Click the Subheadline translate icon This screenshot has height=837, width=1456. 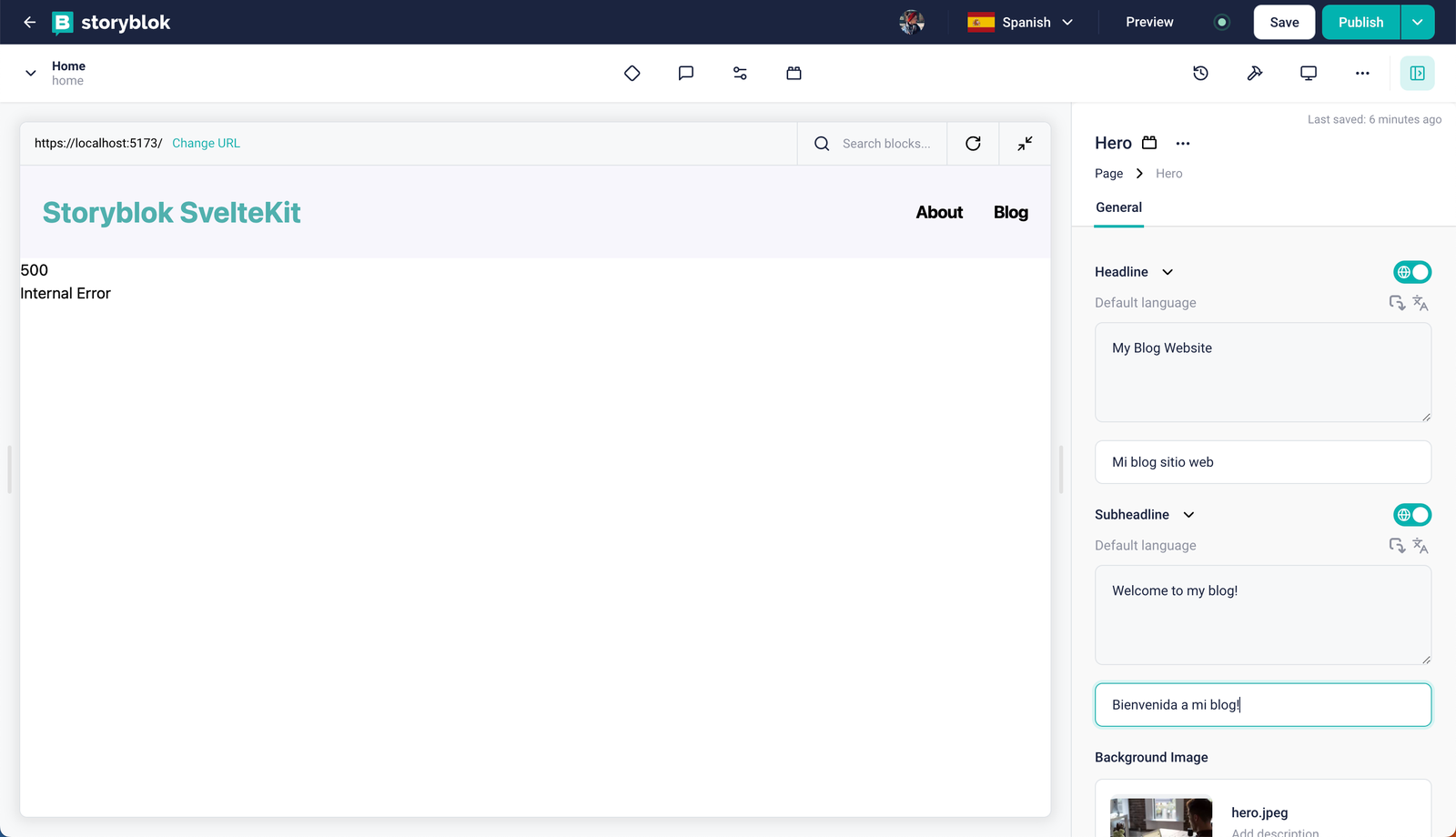click(1421, 546)
